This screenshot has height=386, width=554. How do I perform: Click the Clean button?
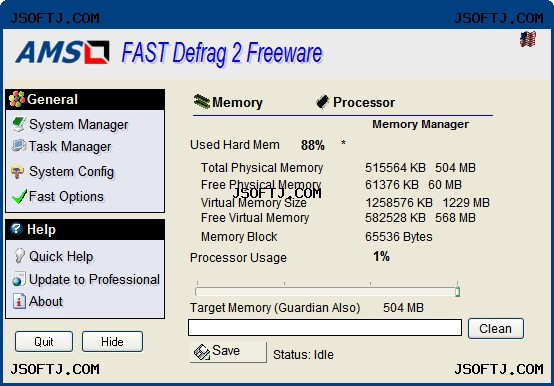pyautogui.click(x=496, y=328)
